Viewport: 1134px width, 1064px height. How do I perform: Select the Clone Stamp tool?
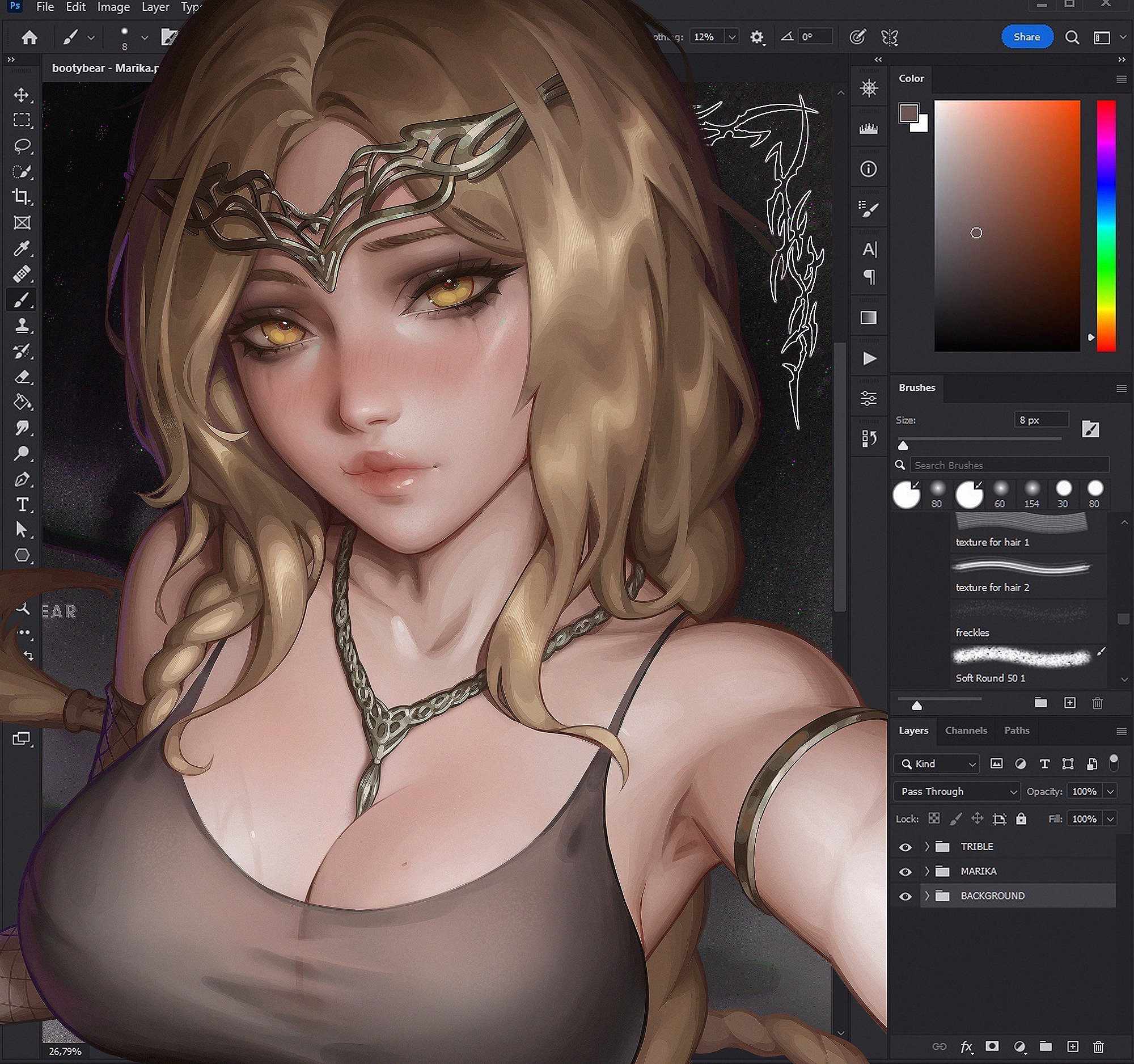(x=22, y=325)
